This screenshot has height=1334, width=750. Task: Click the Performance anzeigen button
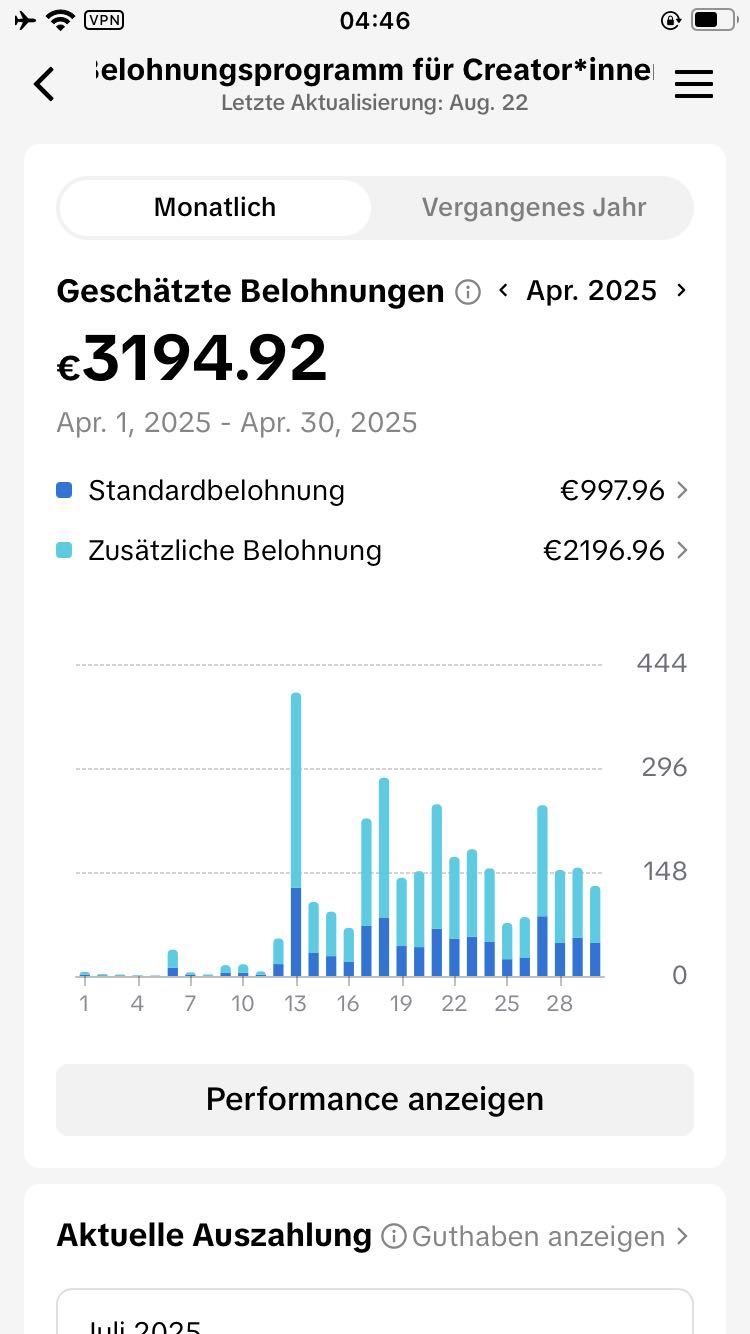pos(375,1099)
